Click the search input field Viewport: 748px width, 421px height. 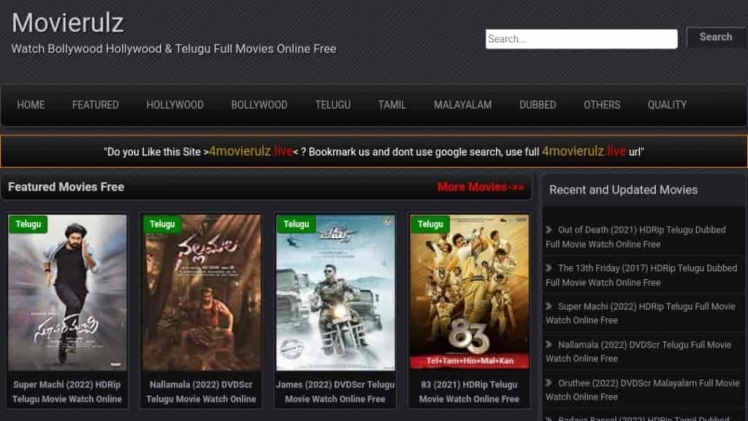tap(581, 39)
